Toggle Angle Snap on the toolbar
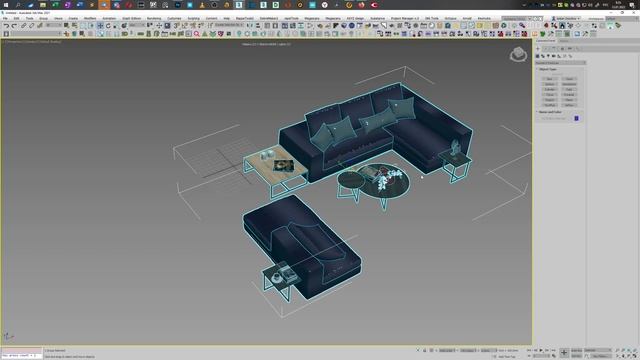 (184, 25)
